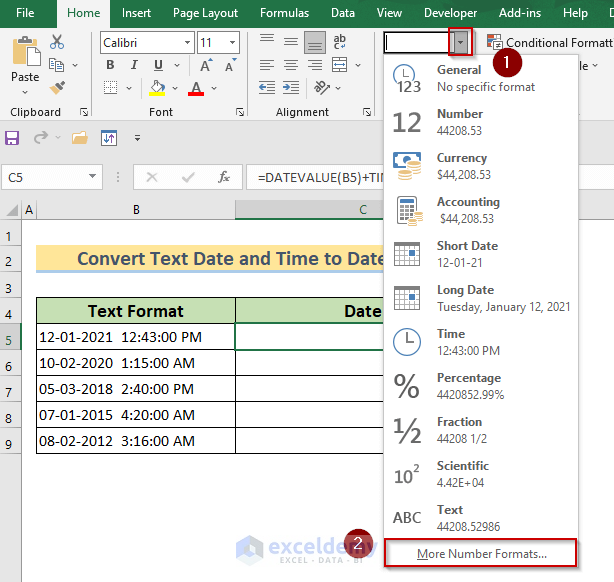Click cell B6 with 10-02-2020 text
This screenshot has width=614, height=582.
pos(135,363)
